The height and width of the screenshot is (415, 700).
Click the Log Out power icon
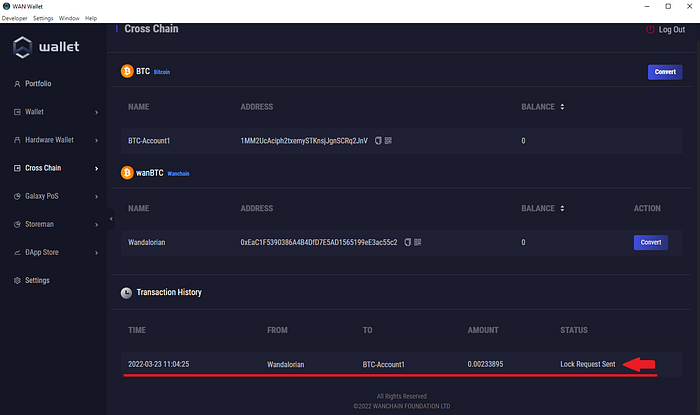[x=650, y=30]
